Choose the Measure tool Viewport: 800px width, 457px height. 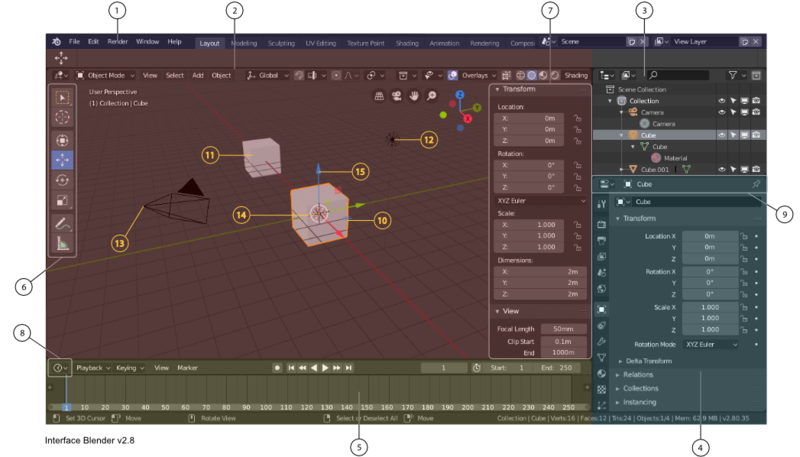pos(62,244)
